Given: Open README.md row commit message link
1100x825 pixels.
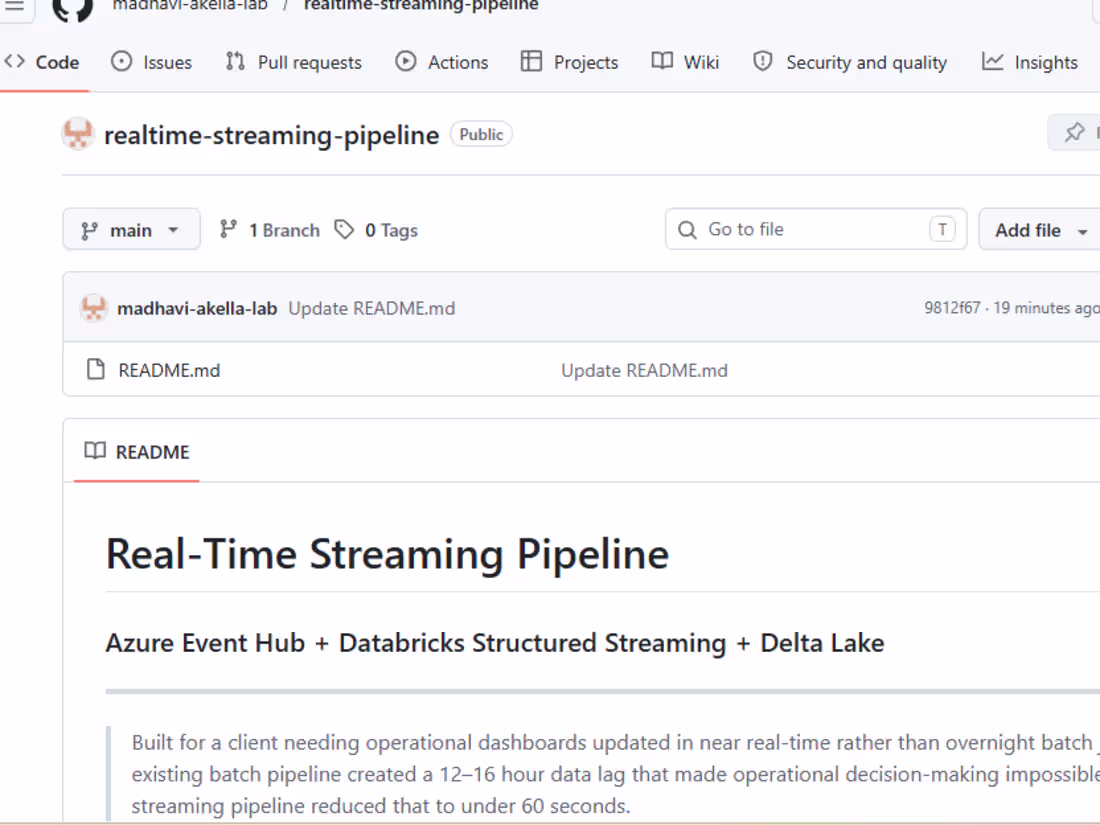Looking at the screenshot, I should coord(644,370).
